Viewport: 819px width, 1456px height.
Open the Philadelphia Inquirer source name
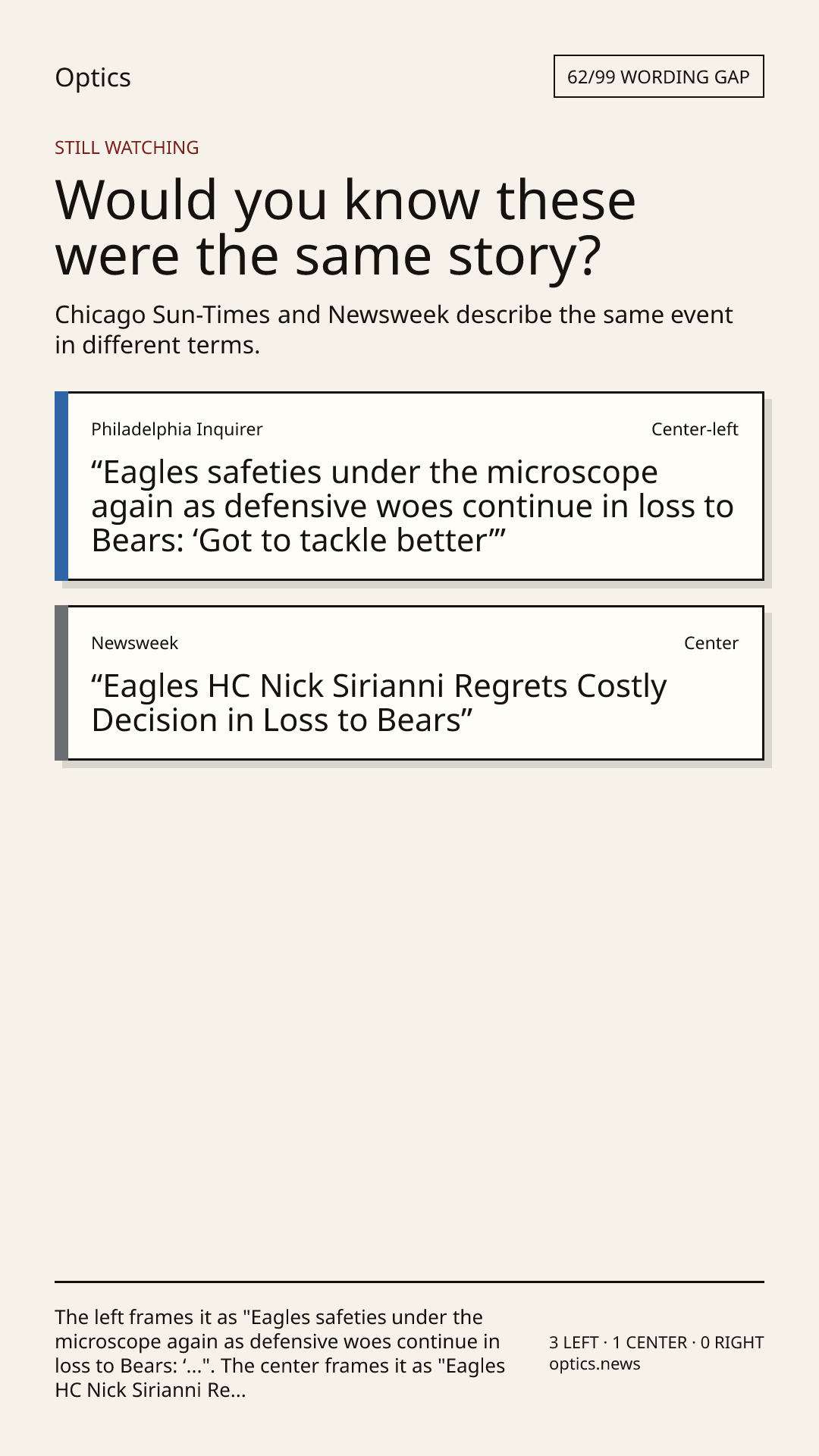[177, 429]
